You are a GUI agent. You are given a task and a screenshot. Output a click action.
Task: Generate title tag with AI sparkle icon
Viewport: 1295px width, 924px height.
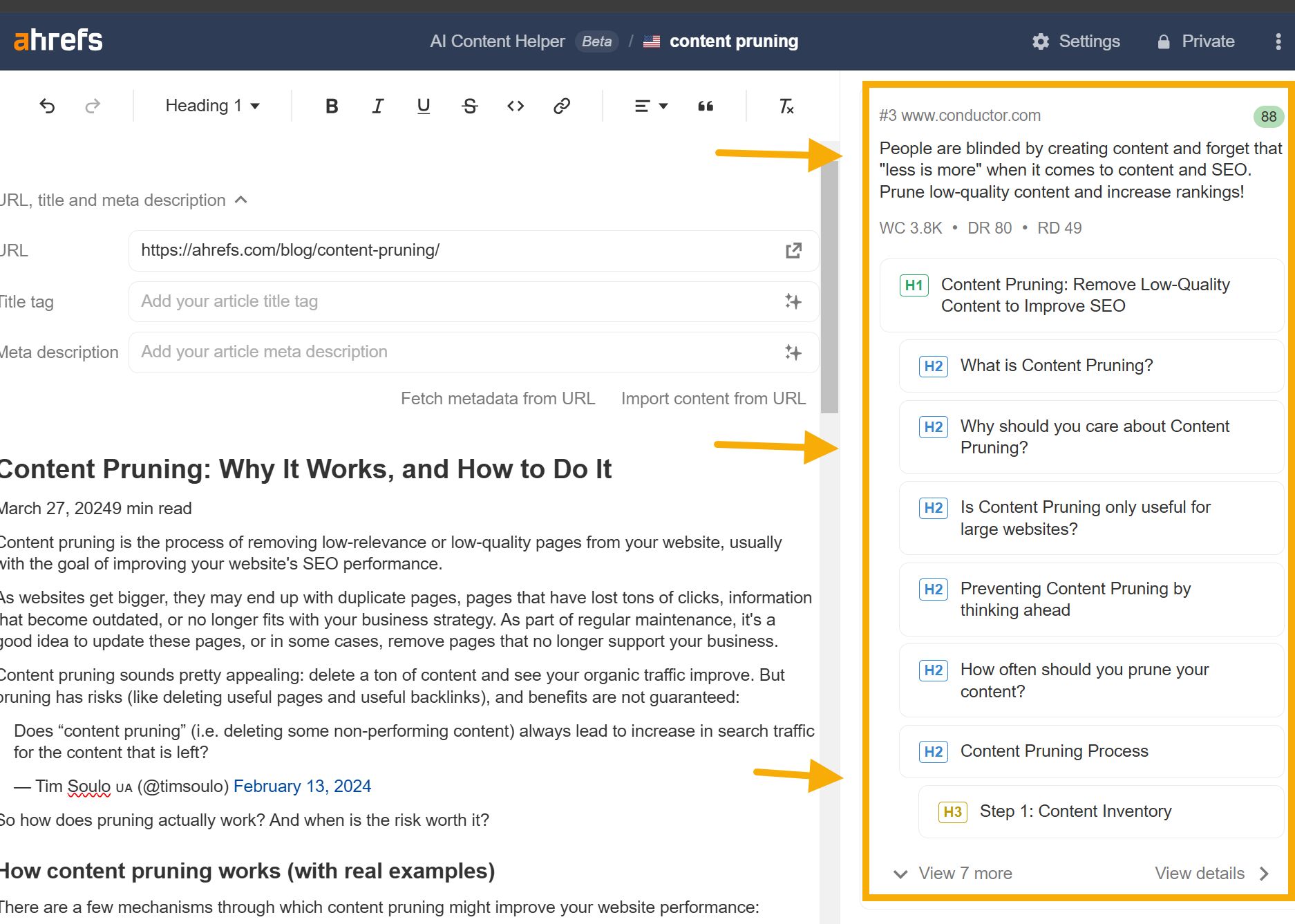pos(793,301)
